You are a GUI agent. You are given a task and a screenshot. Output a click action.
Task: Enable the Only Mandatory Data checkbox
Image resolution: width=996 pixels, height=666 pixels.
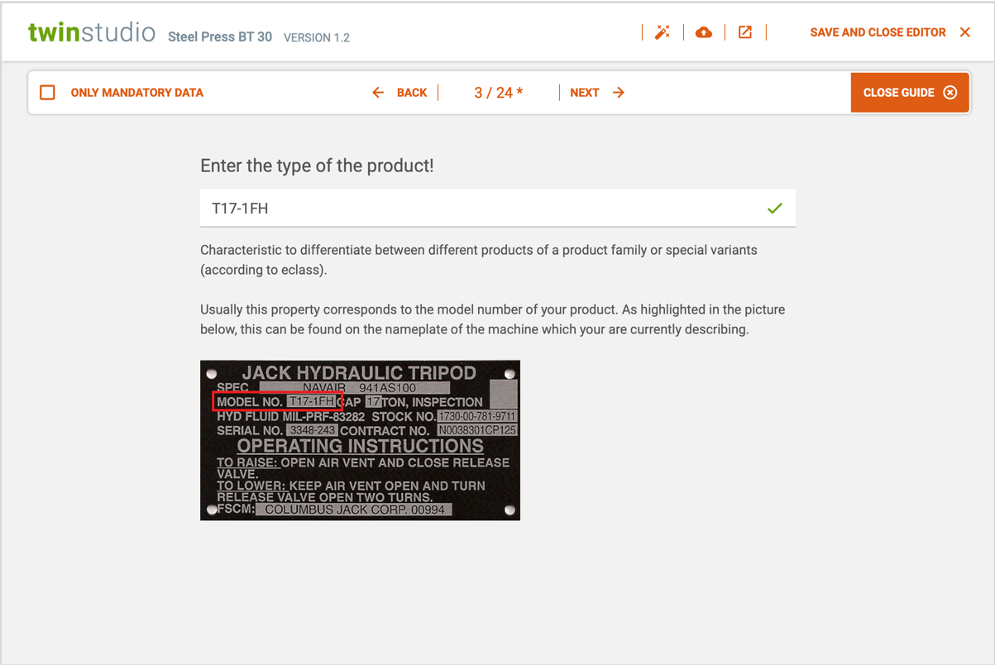coord(47,93)
